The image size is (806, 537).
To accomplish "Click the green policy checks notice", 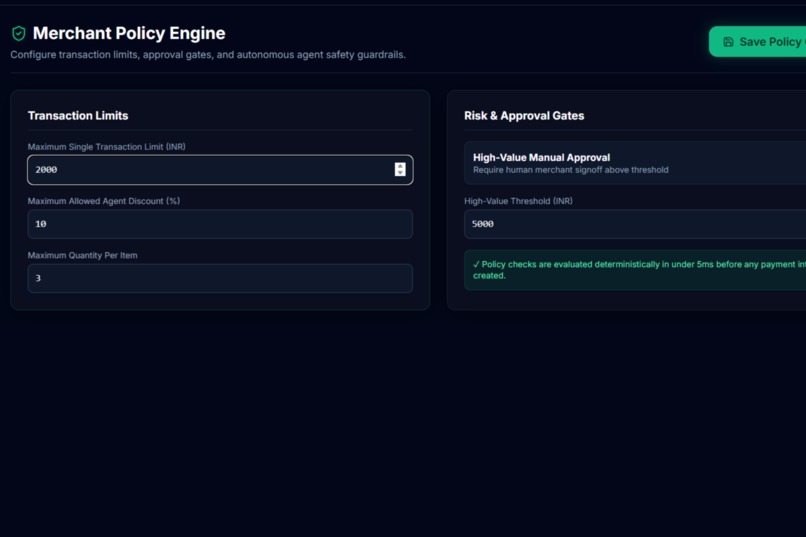I will pos(635,270).
